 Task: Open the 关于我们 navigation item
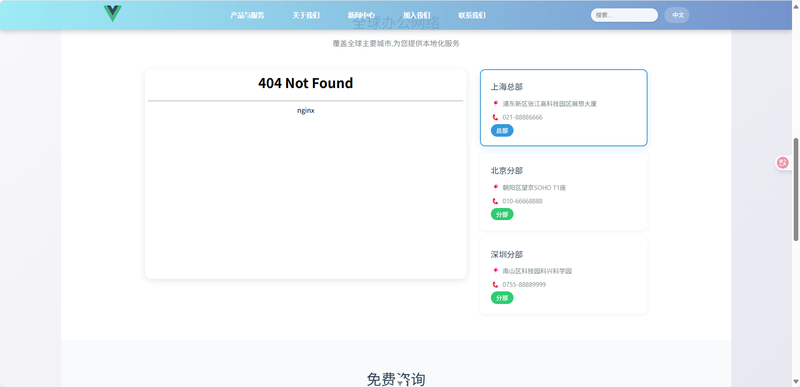point(306,15)
